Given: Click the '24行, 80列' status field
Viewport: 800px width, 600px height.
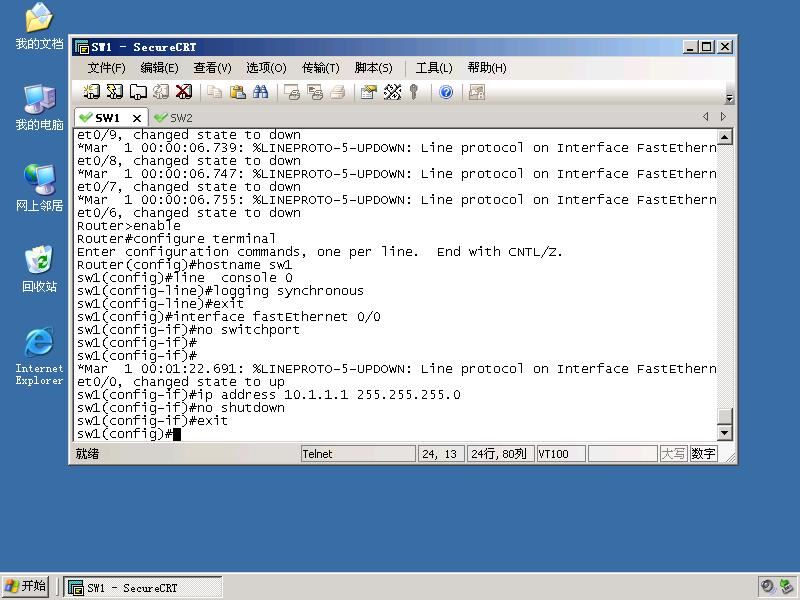Looking at the screenshot, I should pyautogui.click(x=500, y=454).
